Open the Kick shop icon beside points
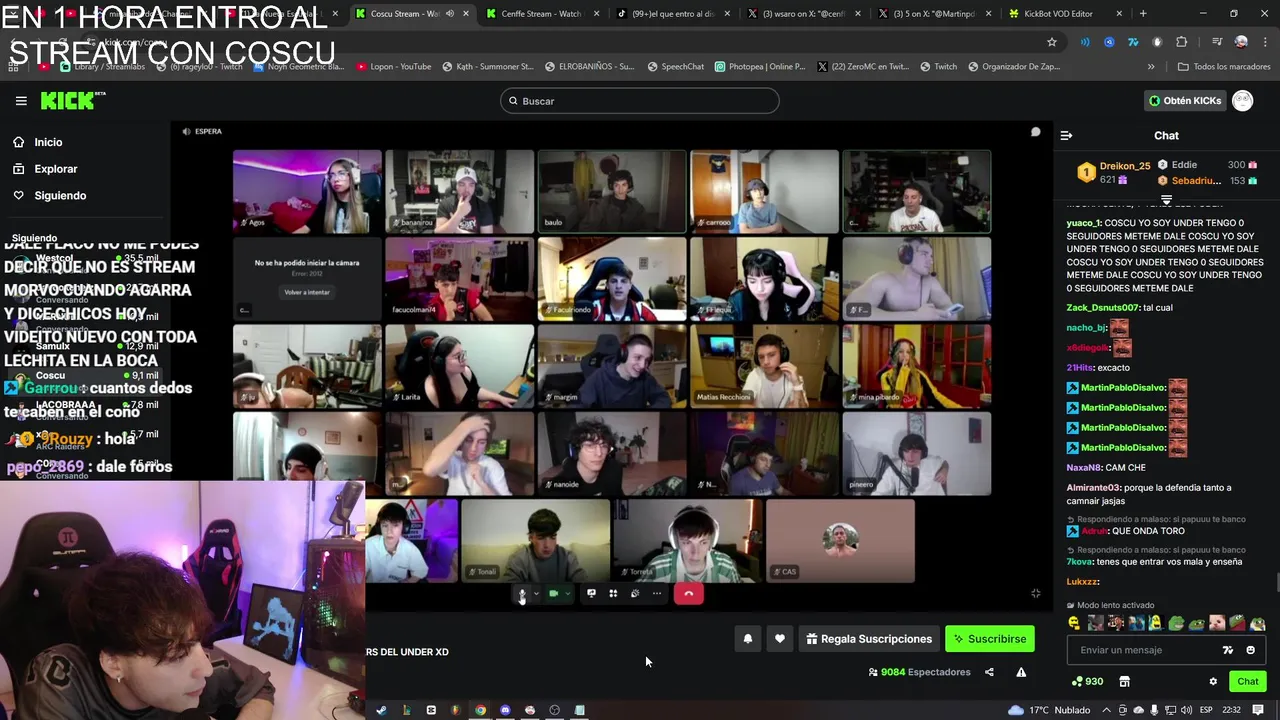This screenshot has height=720, width=1280. click(x=1124, y=682)
